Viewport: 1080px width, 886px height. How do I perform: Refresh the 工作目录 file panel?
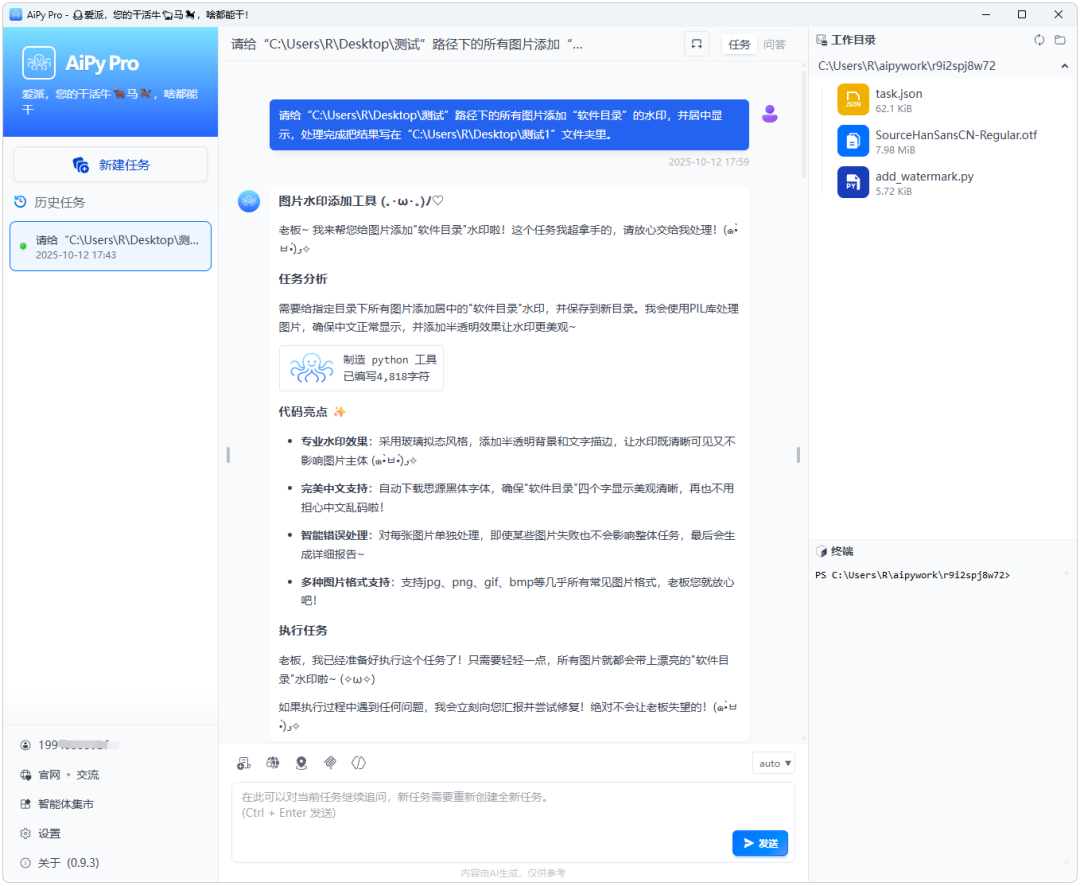pyautogui.click(x=1039, y=40)
